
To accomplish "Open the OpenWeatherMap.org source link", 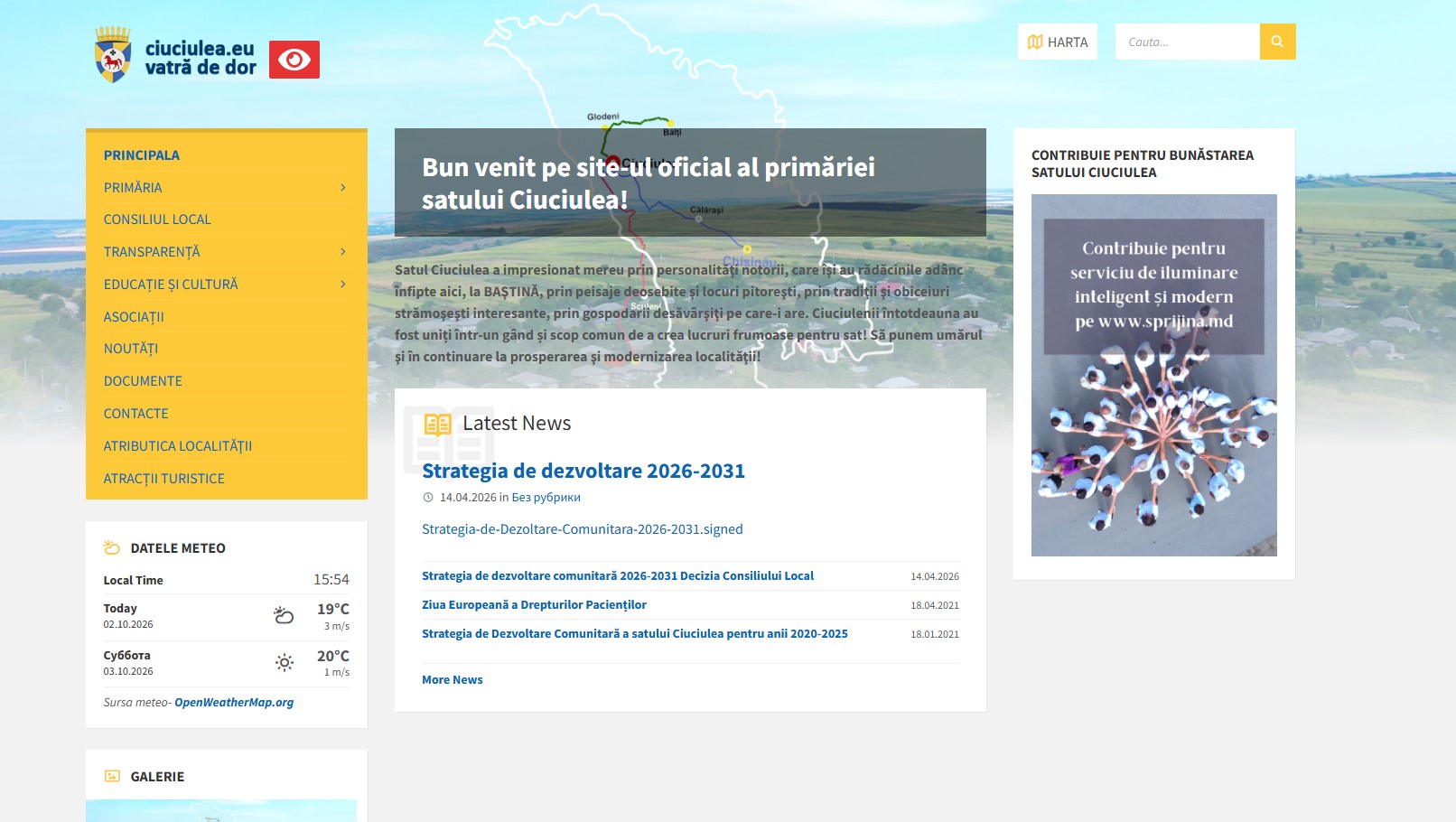I will (x=234, y=702).
